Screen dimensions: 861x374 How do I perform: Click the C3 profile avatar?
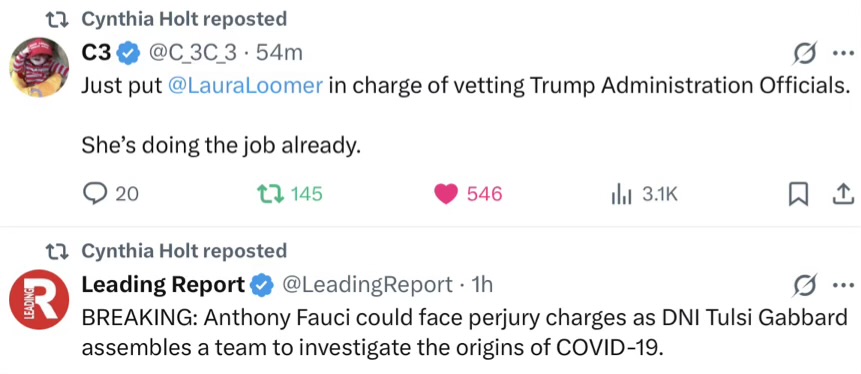[x=39, y=68]
